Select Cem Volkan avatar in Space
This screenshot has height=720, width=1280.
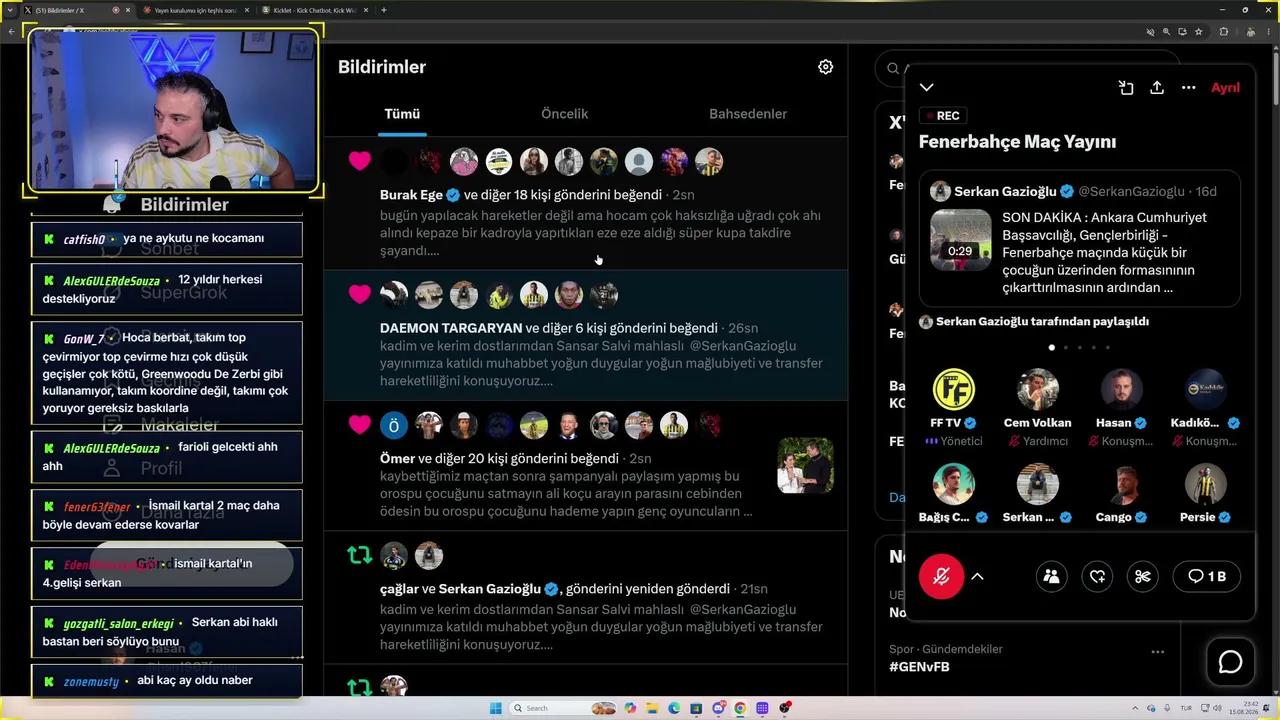1037,390
